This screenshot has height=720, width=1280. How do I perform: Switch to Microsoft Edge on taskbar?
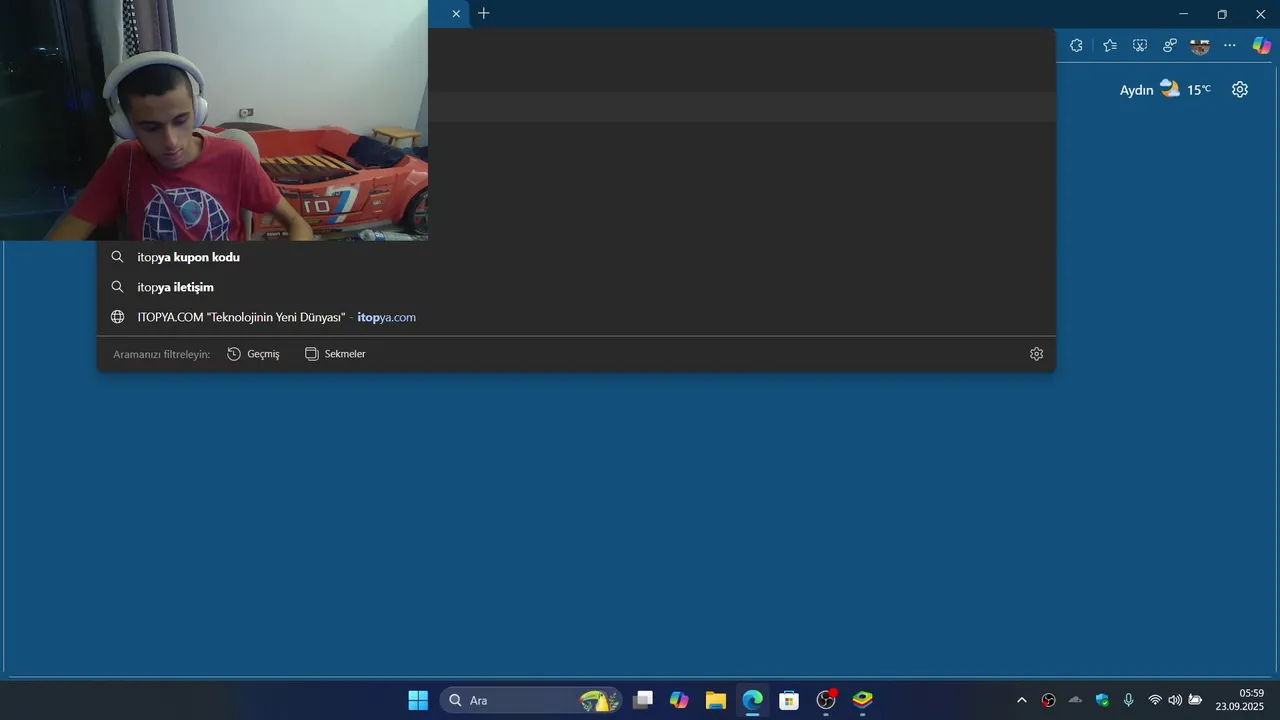point(752,700)
